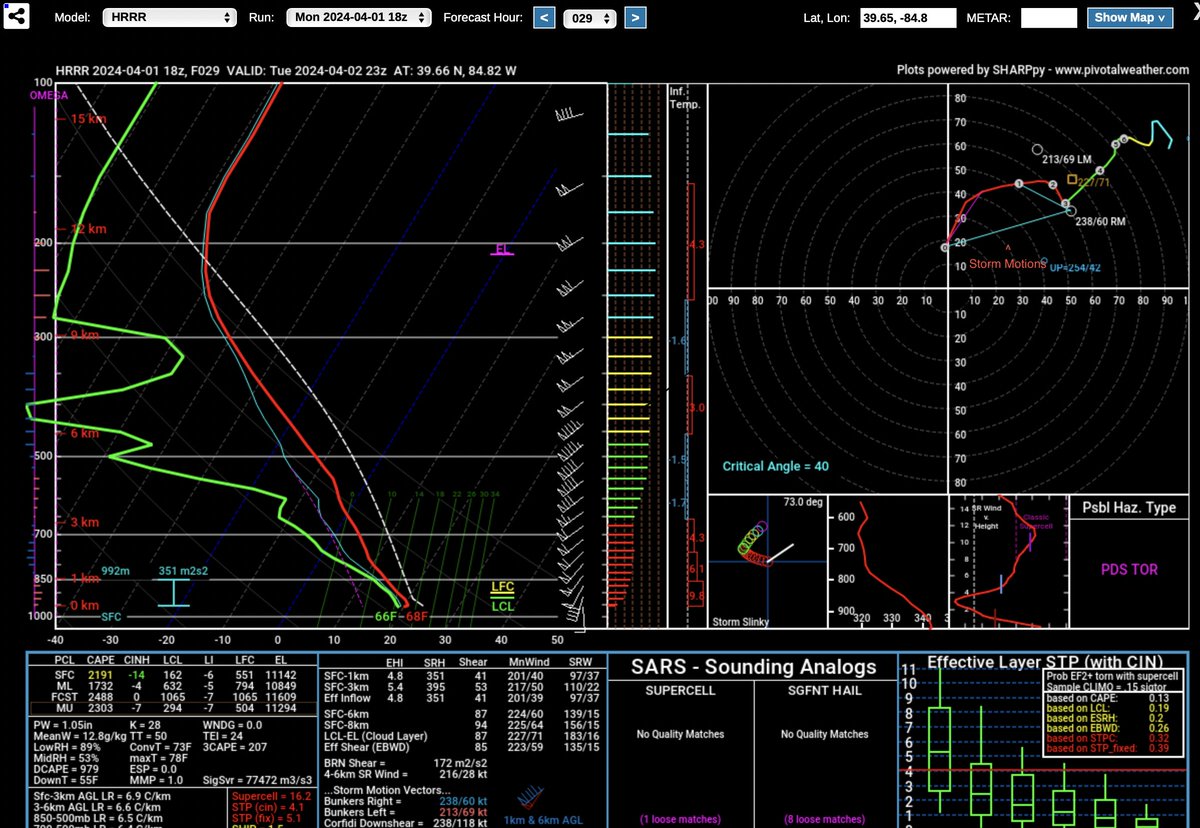
Task: Advance to the next forecast hour
Action: (635, 18)
